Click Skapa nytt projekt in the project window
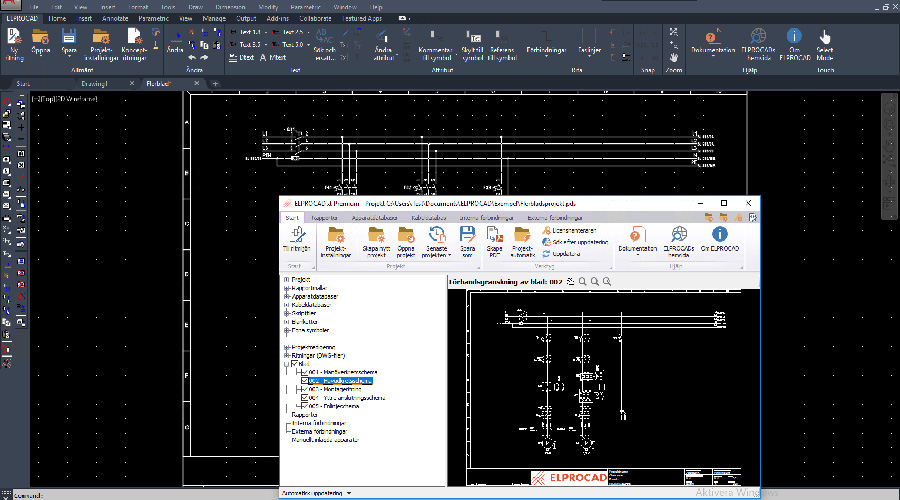 pyautogui.click(x=377, y=241)
